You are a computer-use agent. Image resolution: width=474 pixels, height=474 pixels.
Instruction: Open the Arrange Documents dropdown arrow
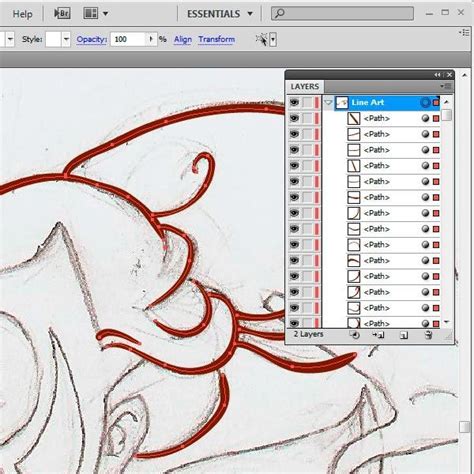(105, 14)
